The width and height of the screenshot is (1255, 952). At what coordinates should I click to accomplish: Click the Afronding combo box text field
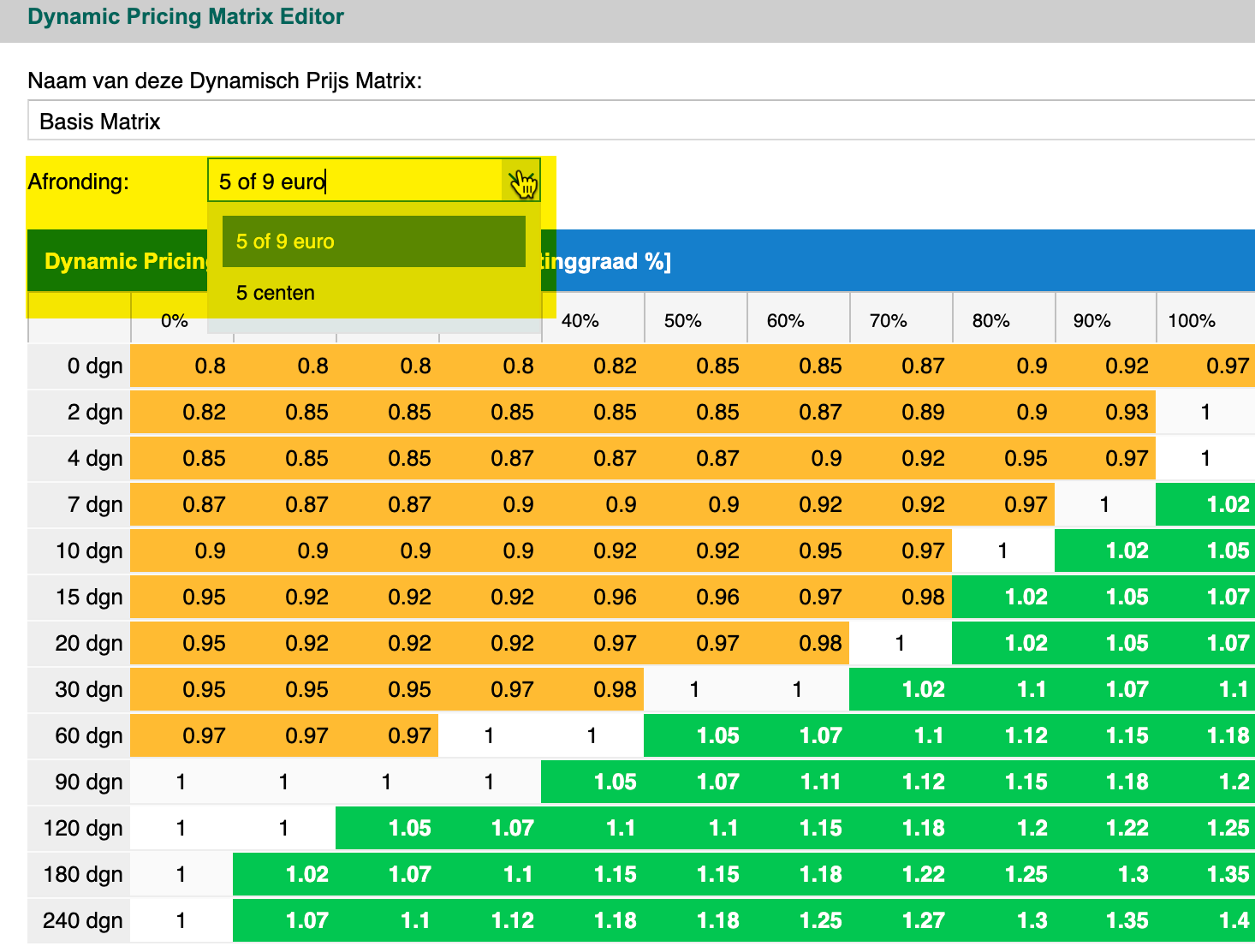coord(355,181)
